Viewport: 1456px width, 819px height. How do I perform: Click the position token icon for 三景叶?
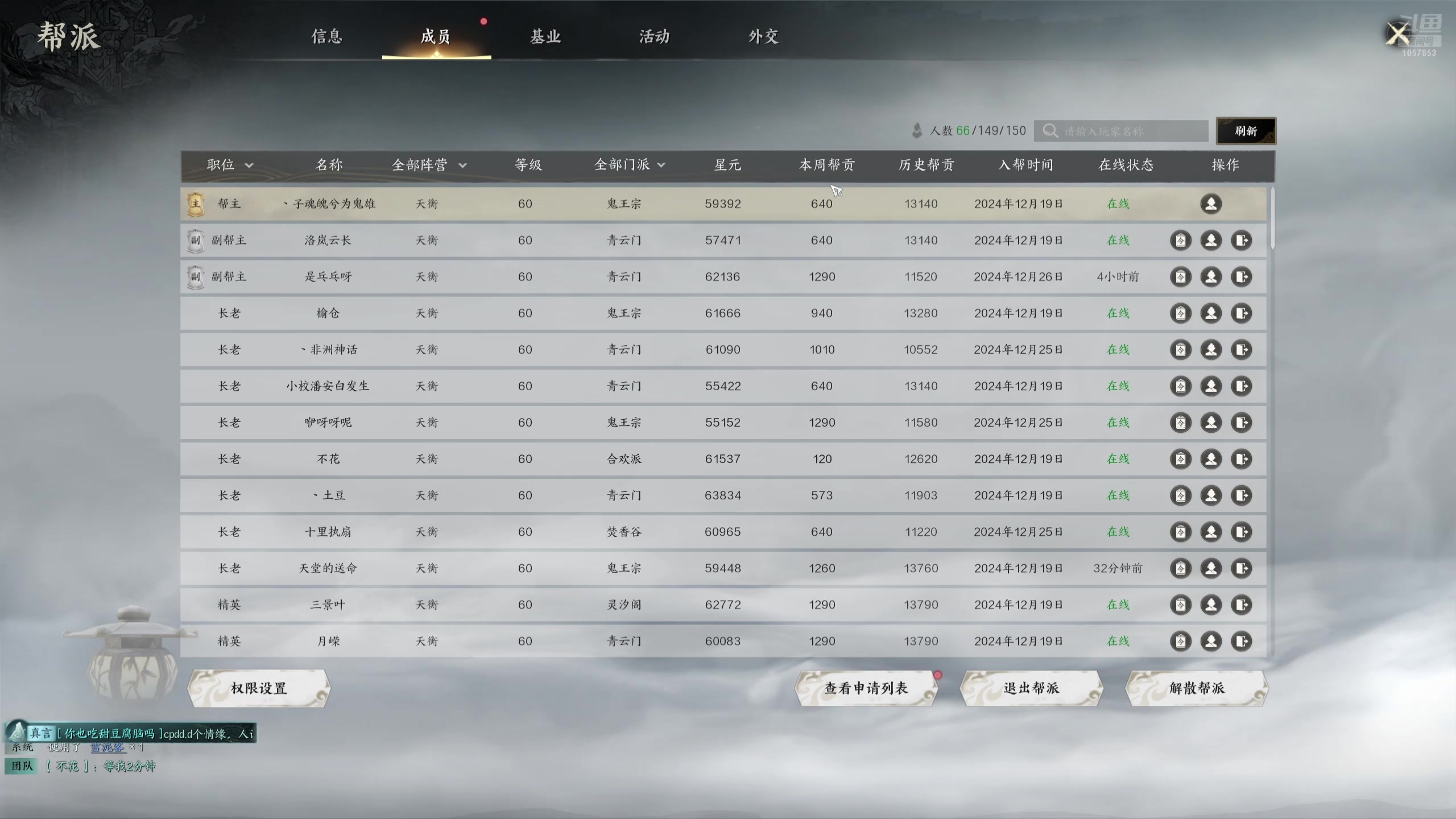point(1181,604)
